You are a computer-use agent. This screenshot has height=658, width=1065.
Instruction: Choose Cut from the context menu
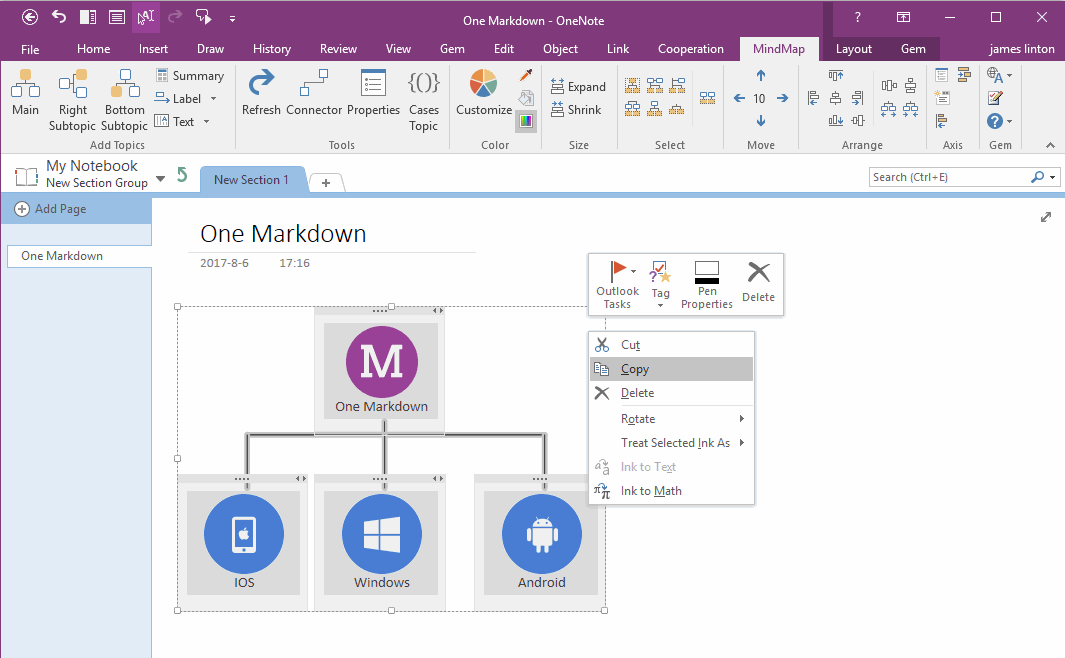pos(672,344)
